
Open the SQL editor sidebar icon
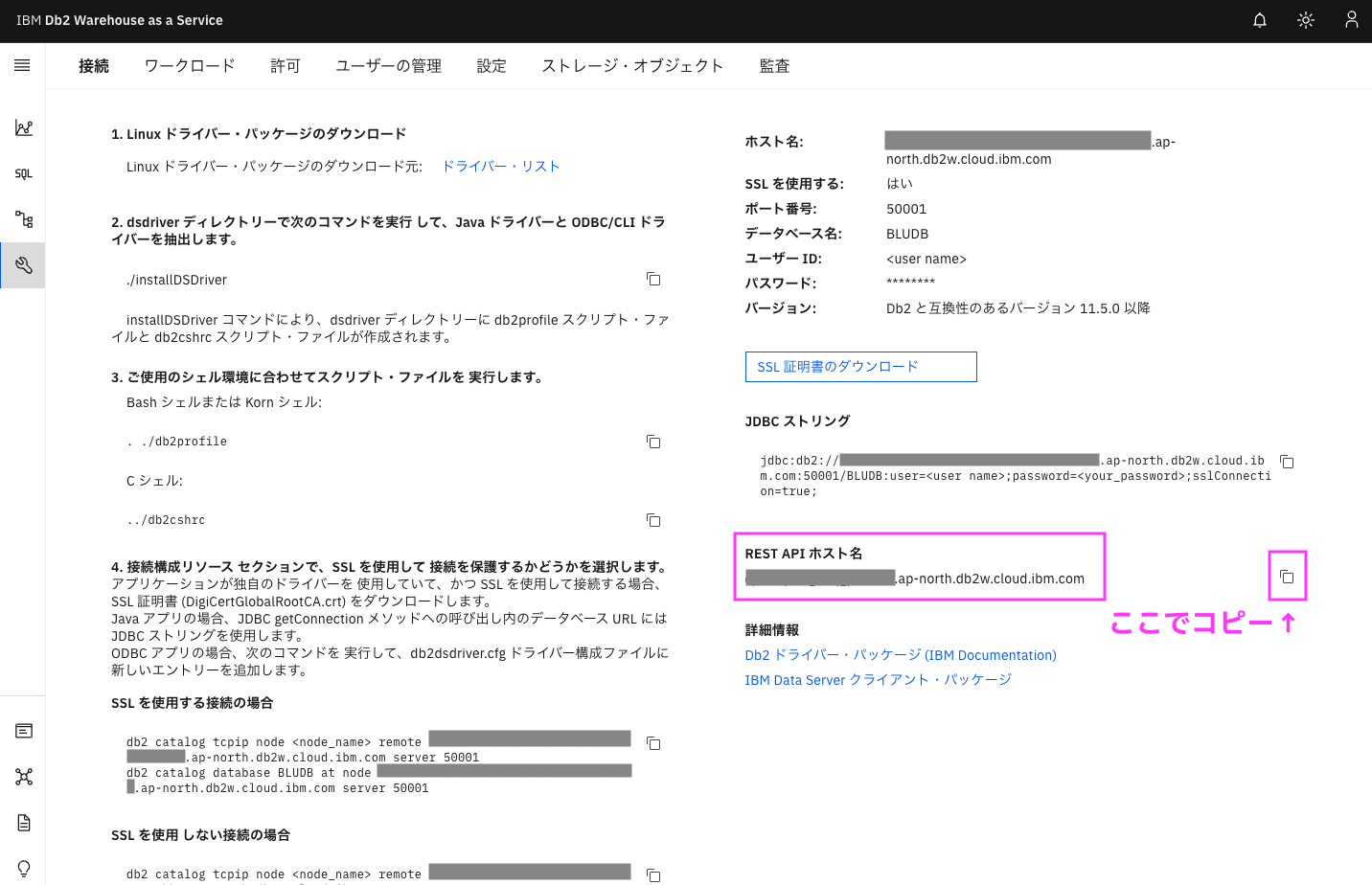(24, 173)
